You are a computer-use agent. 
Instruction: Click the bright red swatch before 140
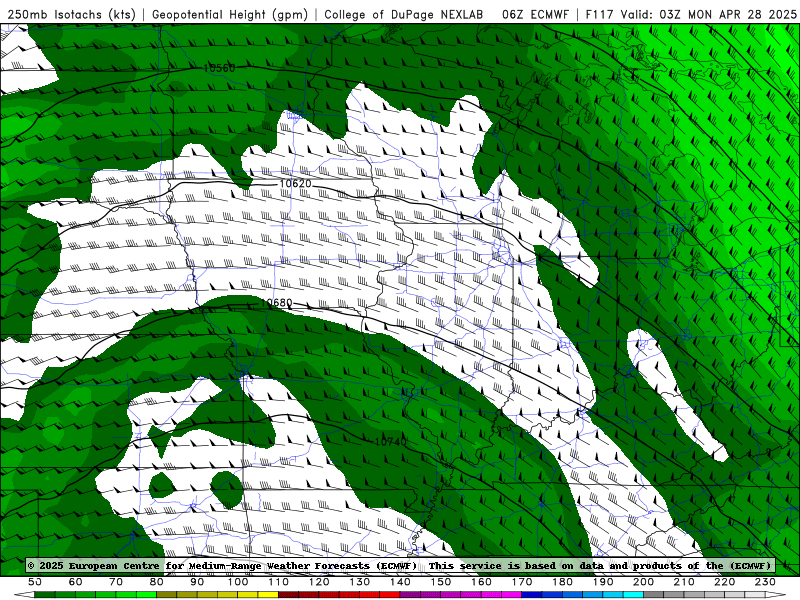point(390,595)
